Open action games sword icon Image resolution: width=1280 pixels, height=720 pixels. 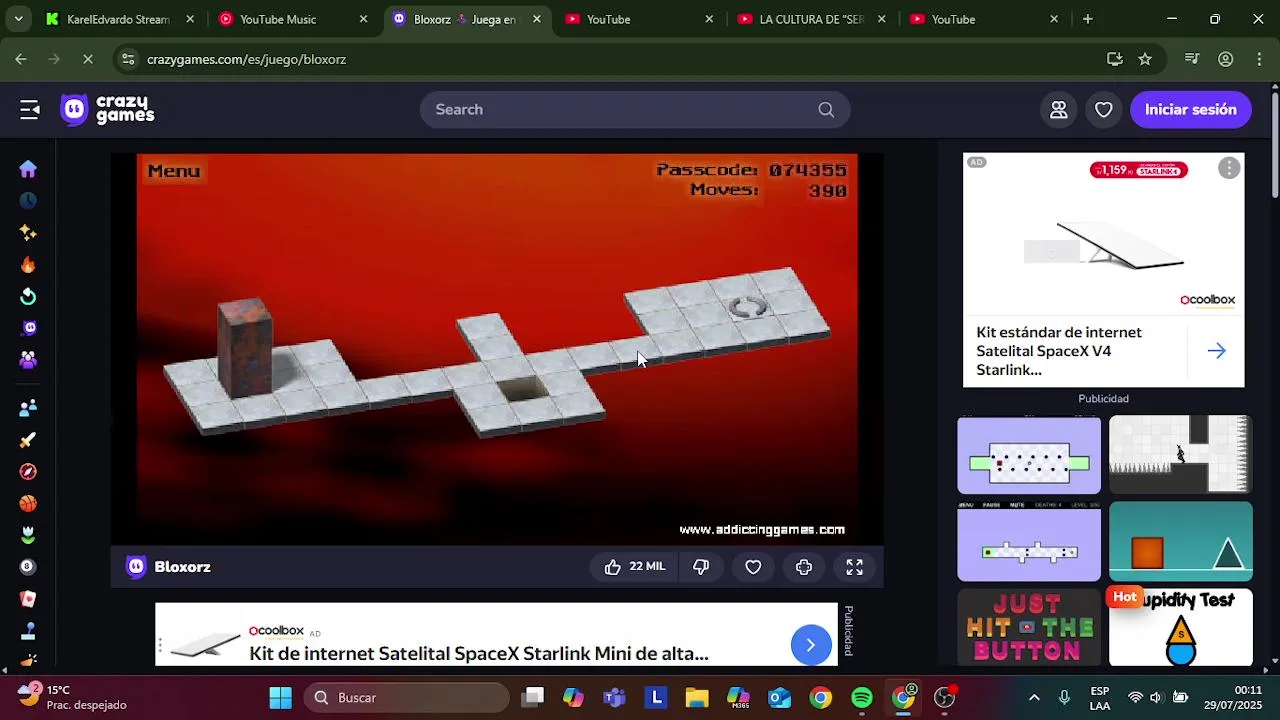pyautogui.click(x=28, y=440)
